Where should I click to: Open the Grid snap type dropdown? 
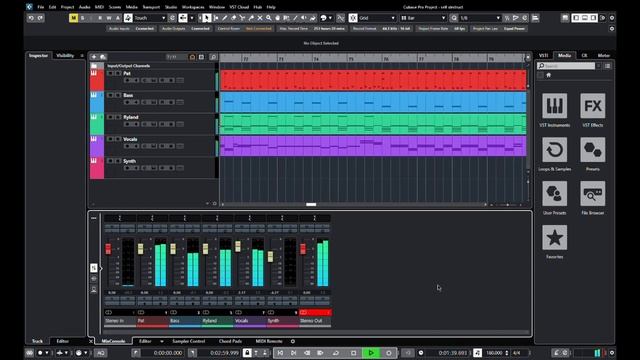[377, 18]
